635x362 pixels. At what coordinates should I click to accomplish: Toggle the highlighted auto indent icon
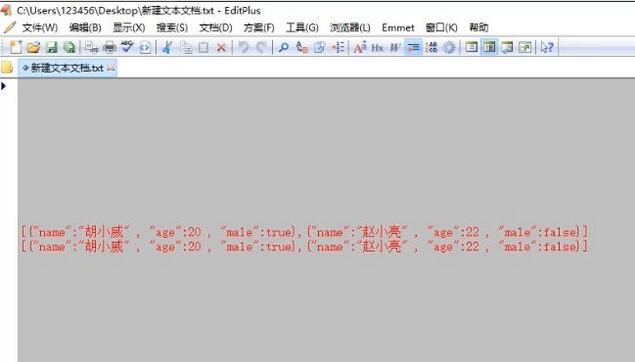[413, 47]
